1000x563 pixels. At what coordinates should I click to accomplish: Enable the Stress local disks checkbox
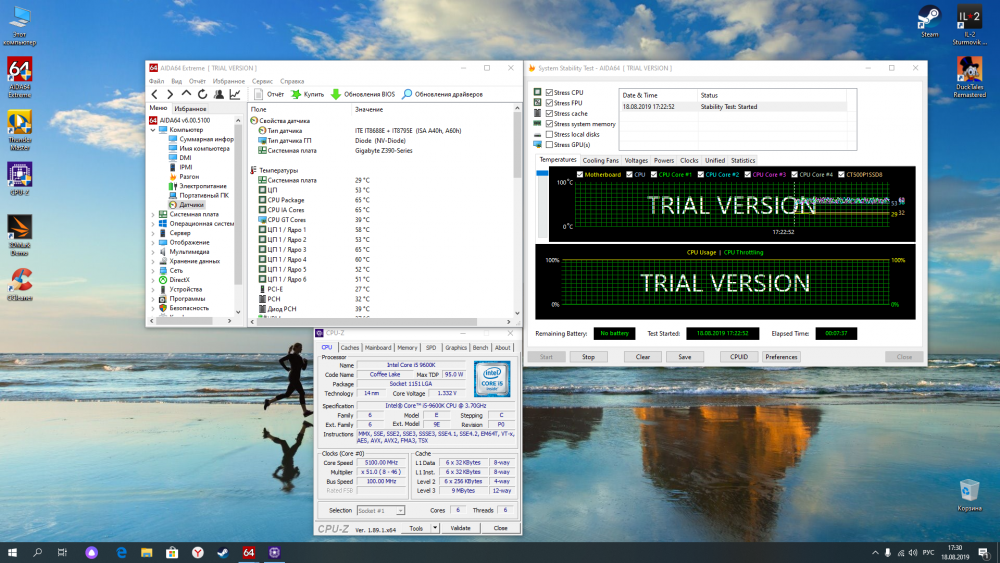[549, 134]
